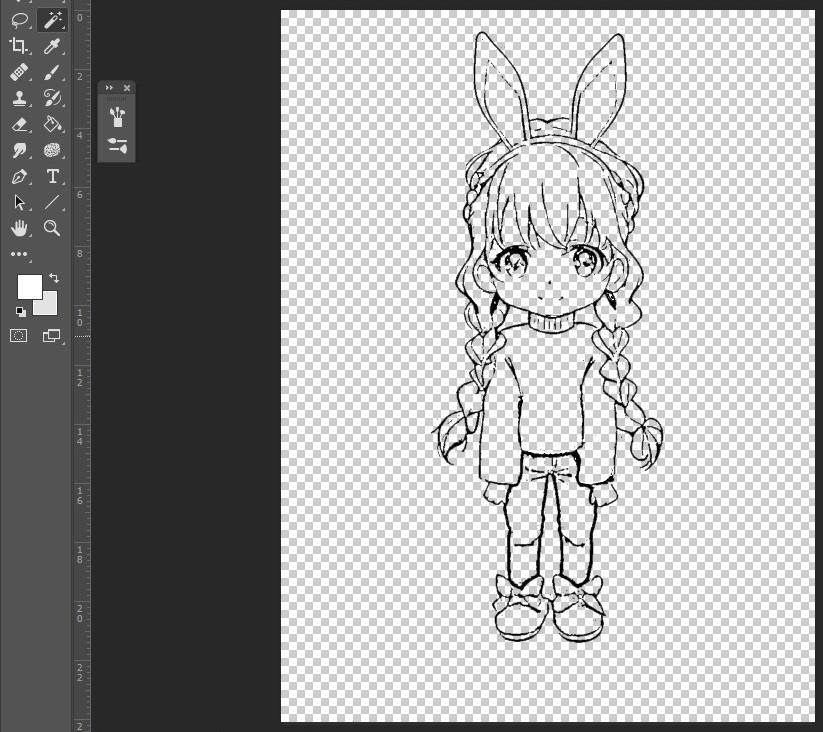The width and height of the screenshot is (823, 732).
Task: Swap foreground and background colors
Action: (x=54, y=278)
